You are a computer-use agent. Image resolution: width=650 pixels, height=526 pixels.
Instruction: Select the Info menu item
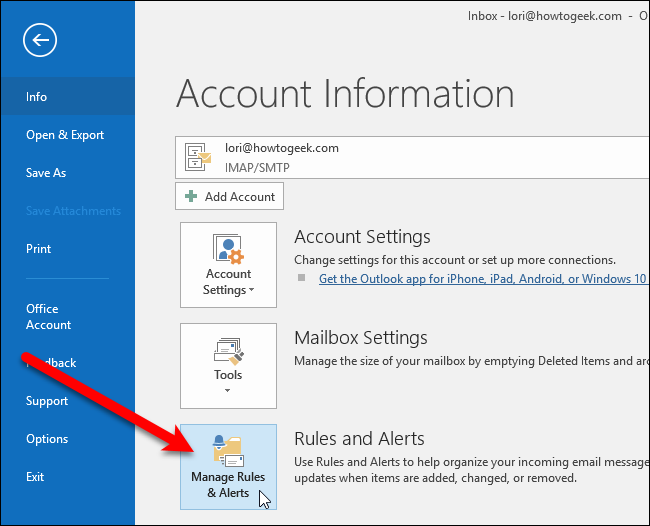[37, 97]
